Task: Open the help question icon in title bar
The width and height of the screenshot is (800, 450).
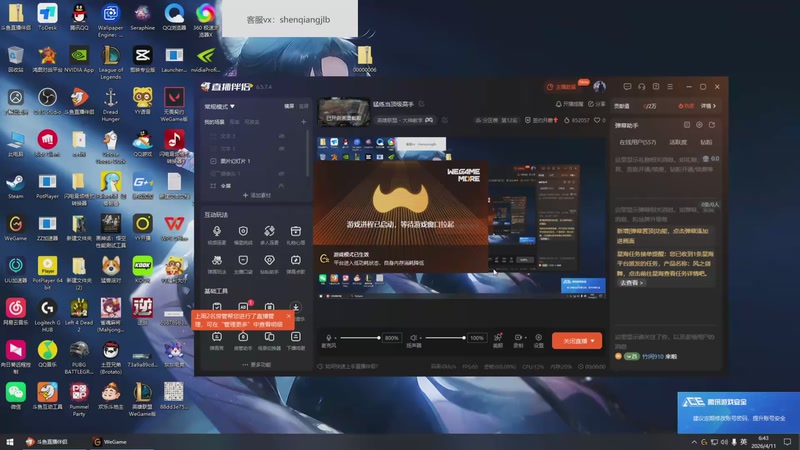Action: (656, 87)
